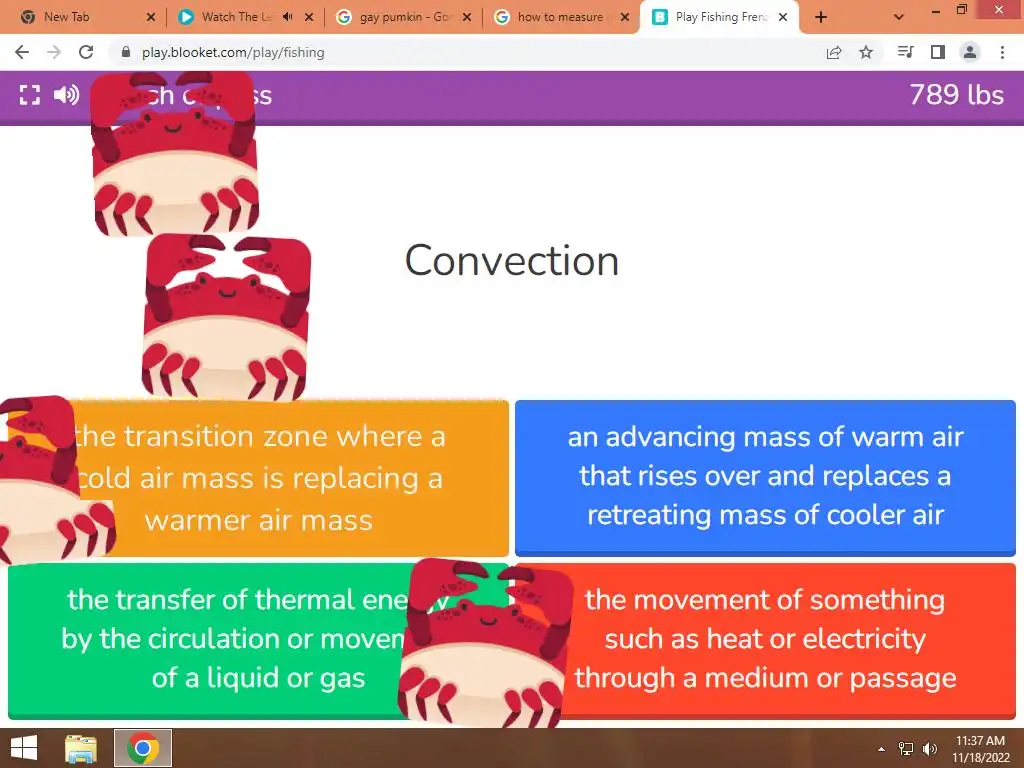The height and width of the screenshot is (768, 1024).
Task: Open a new browser tab
Action: pos(821,17)
